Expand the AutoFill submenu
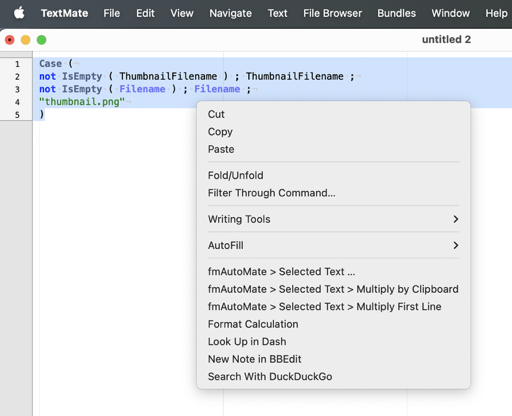 (x=333, y=245)
